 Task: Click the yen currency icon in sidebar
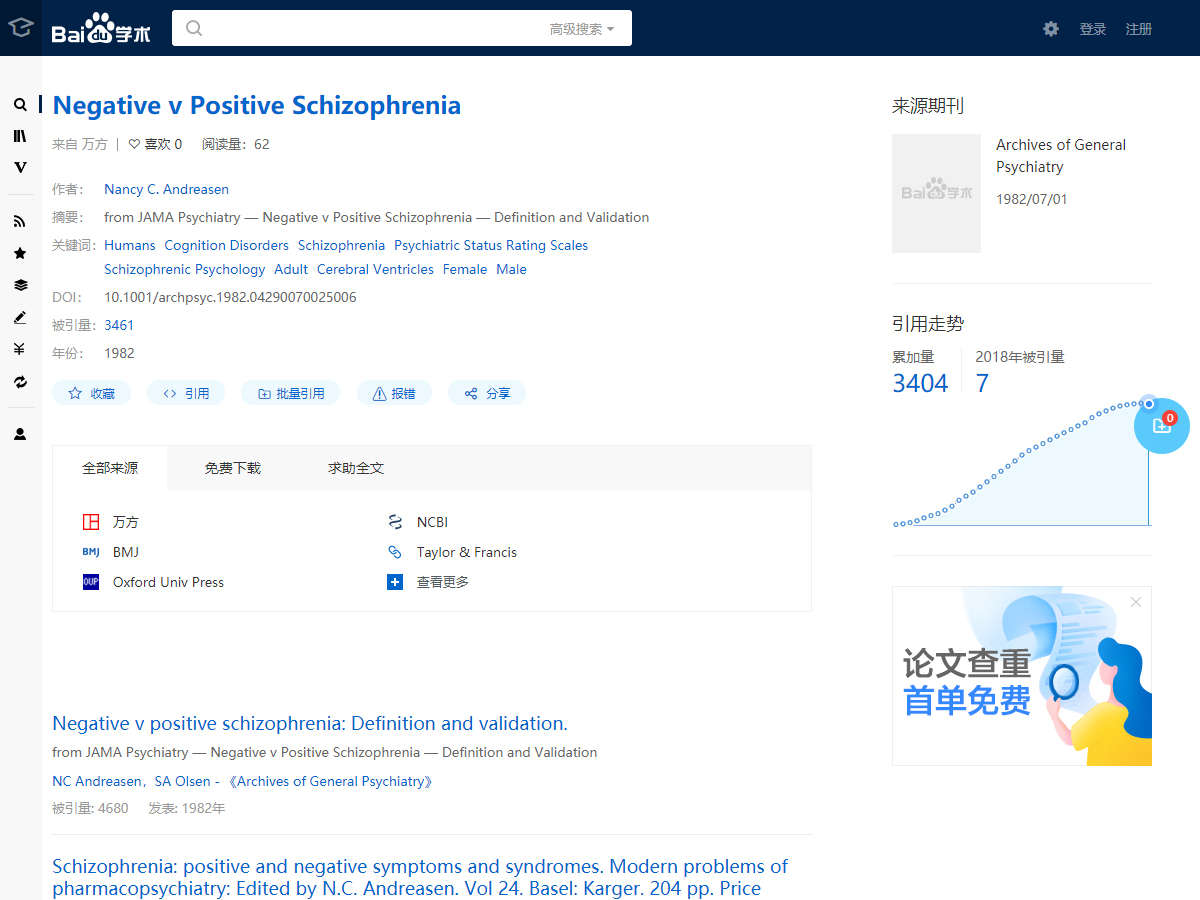click(20, 349)
